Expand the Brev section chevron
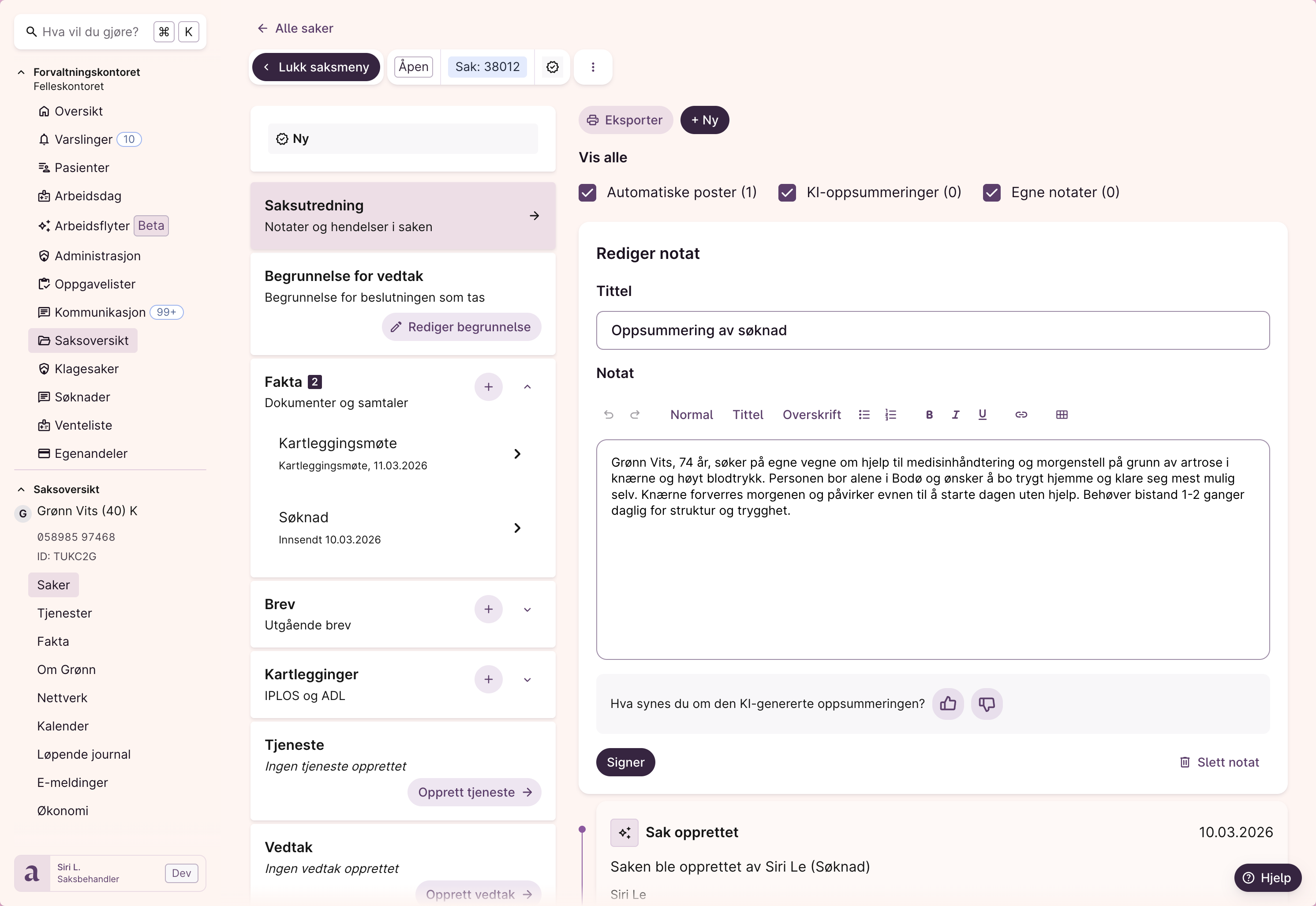The image size is (1316, 906). pos(527,610)
